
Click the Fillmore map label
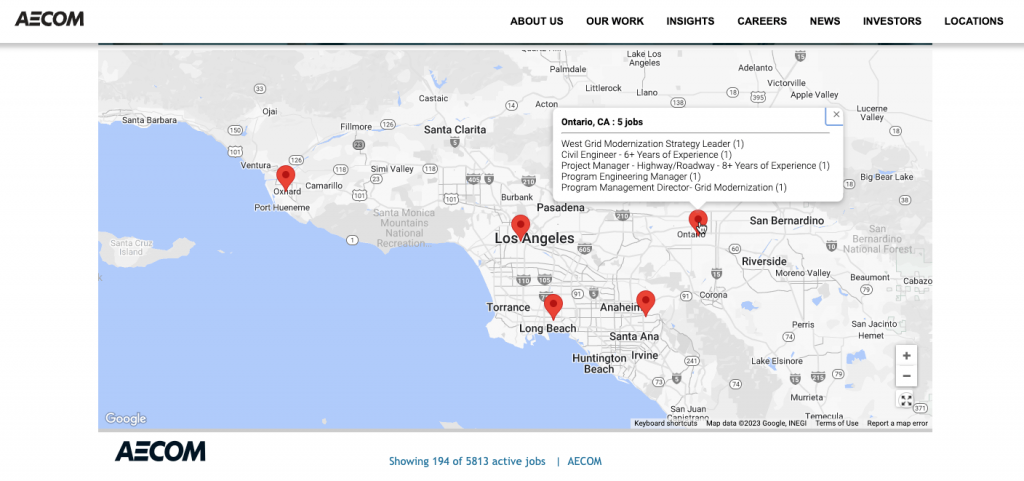coord(356,127)
